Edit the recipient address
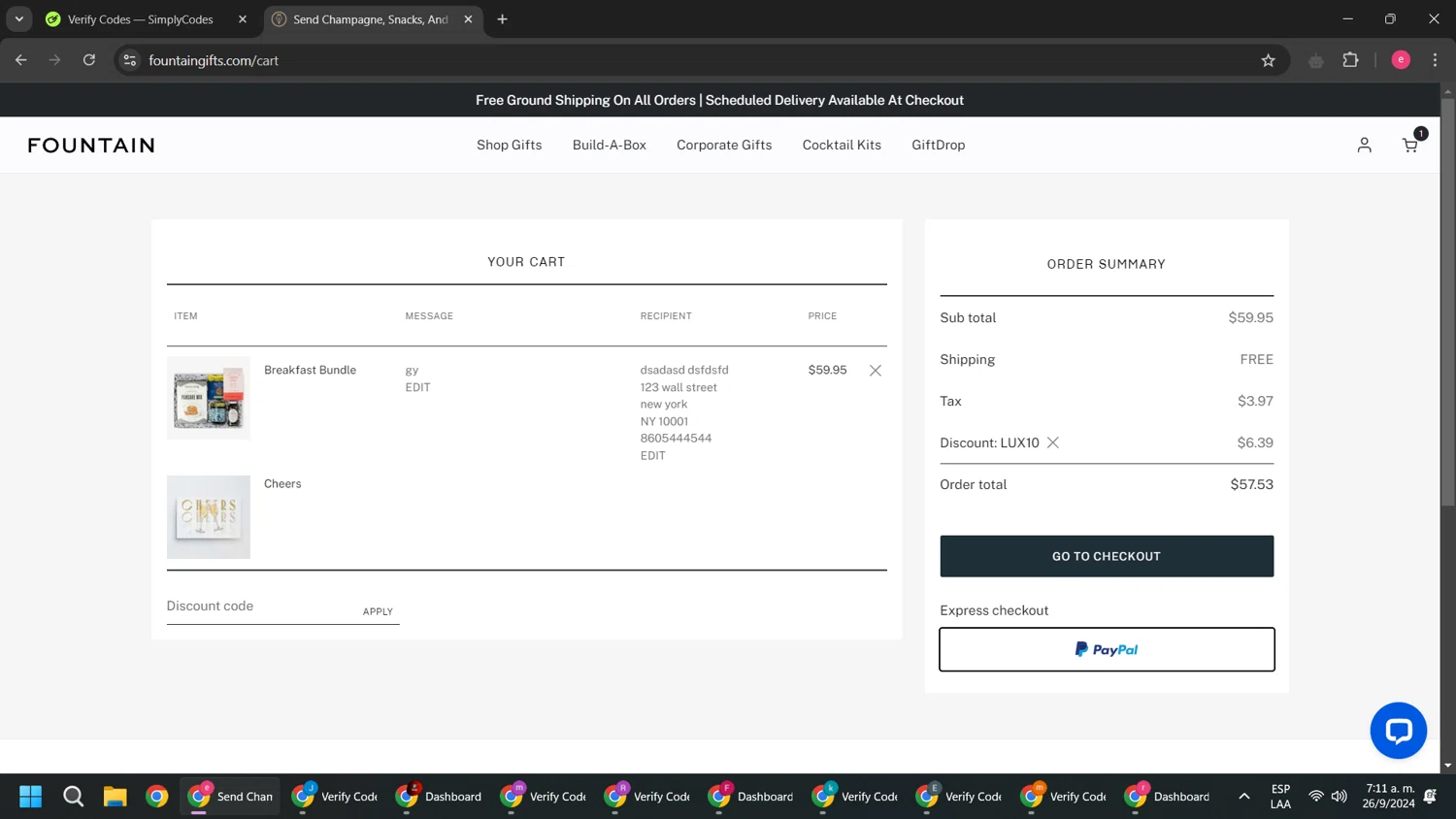The image size is (1456, 819). pos(652,455)
